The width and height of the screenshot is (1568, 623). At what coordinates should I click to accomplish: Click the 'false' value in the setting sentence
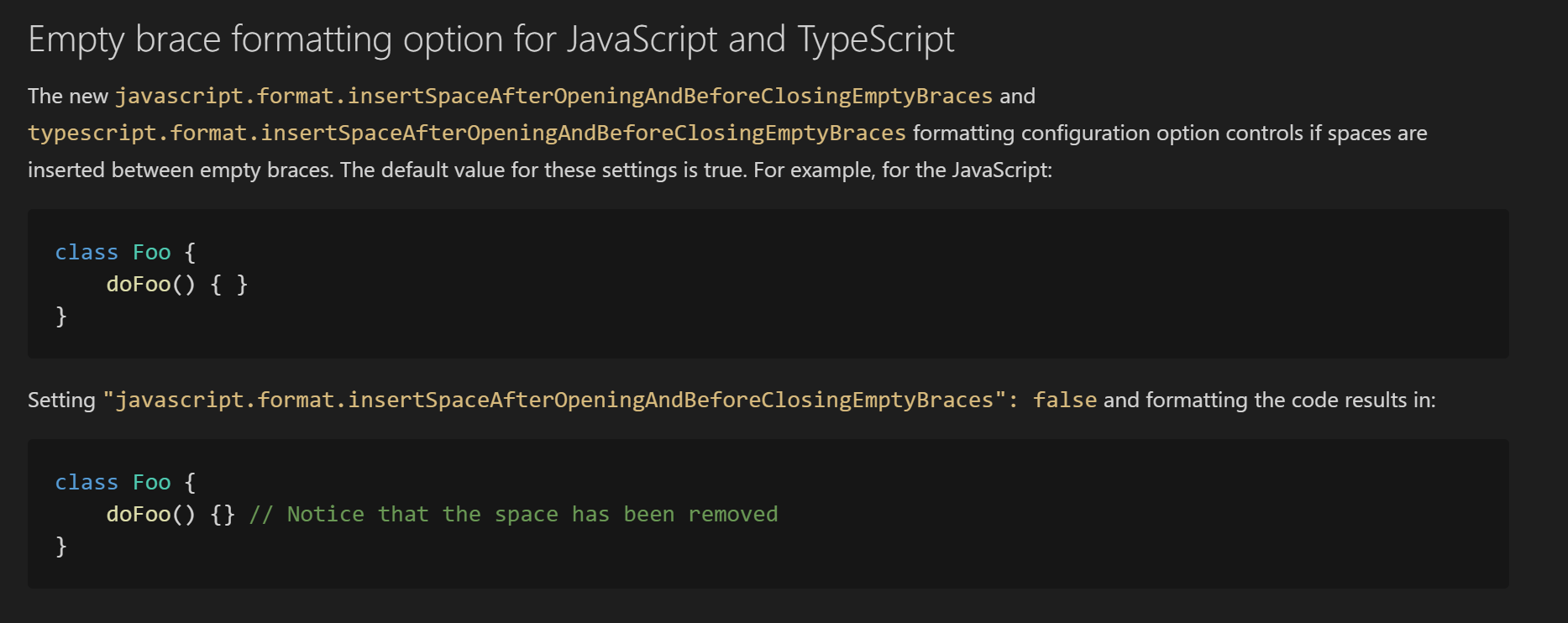(1065, 400)
